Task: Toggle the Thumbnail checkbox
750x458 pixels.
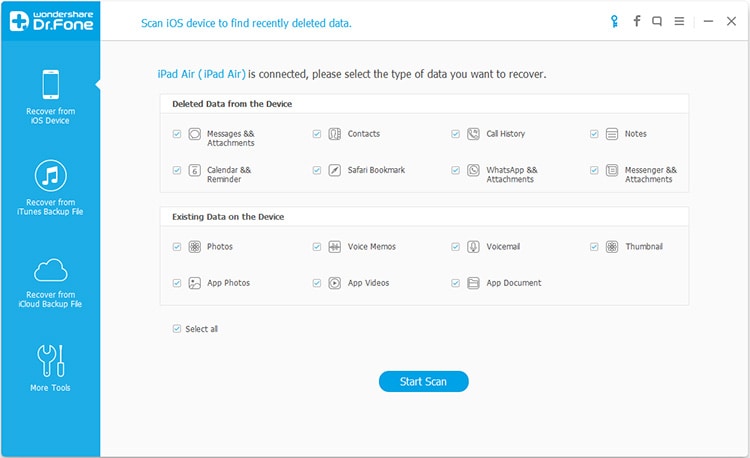Action: coord(595,247)
